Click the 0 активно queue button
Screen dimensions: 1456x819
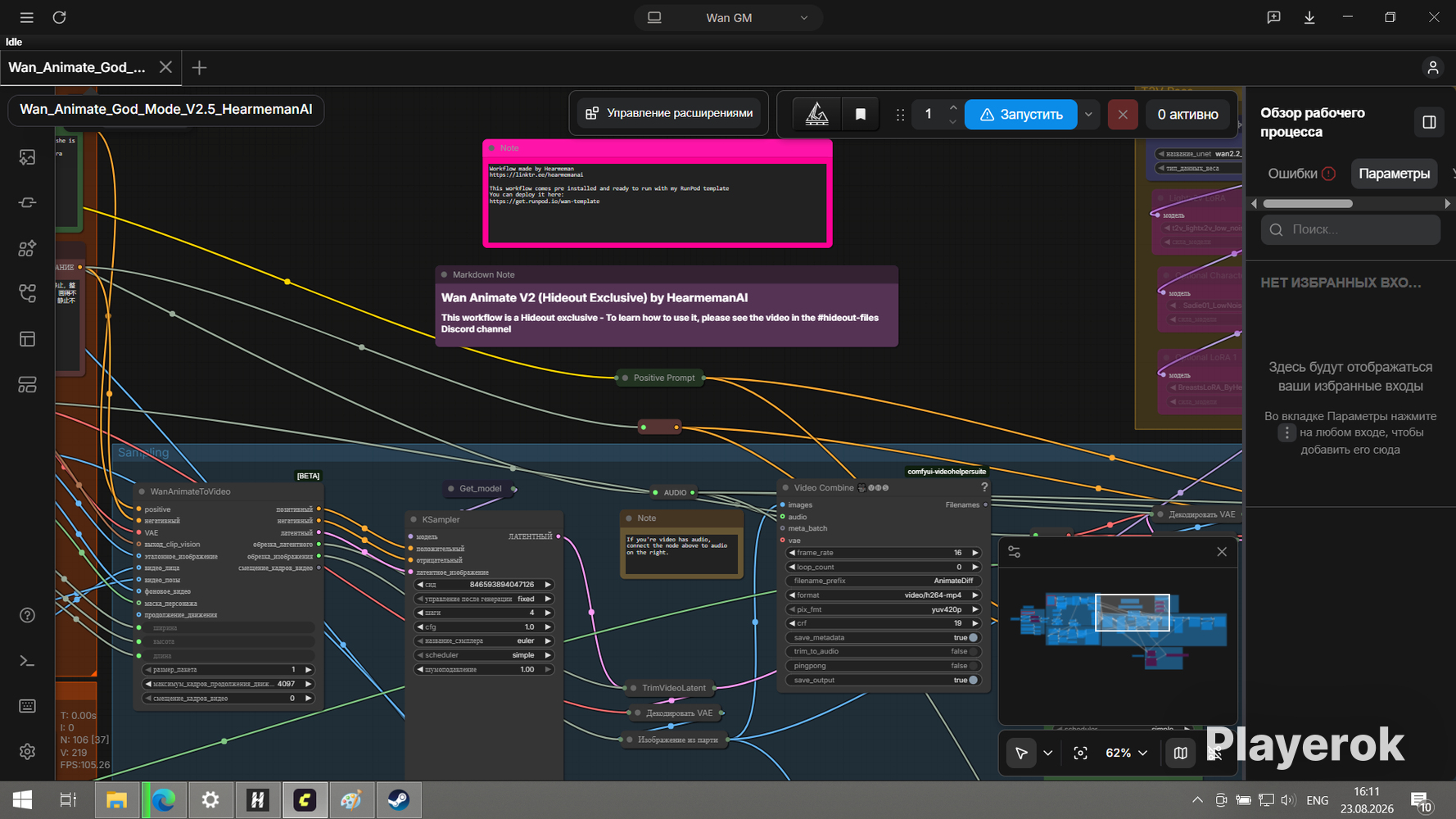click(x=1187, y=115)
